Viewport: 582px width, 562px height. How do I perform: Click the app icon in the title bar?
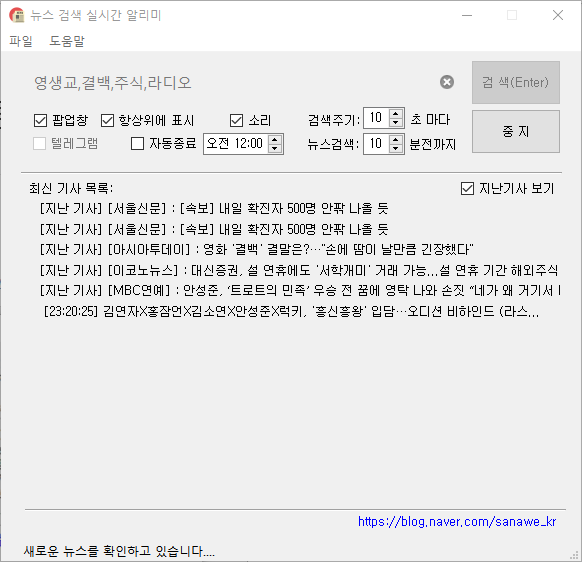pos(17,15)
